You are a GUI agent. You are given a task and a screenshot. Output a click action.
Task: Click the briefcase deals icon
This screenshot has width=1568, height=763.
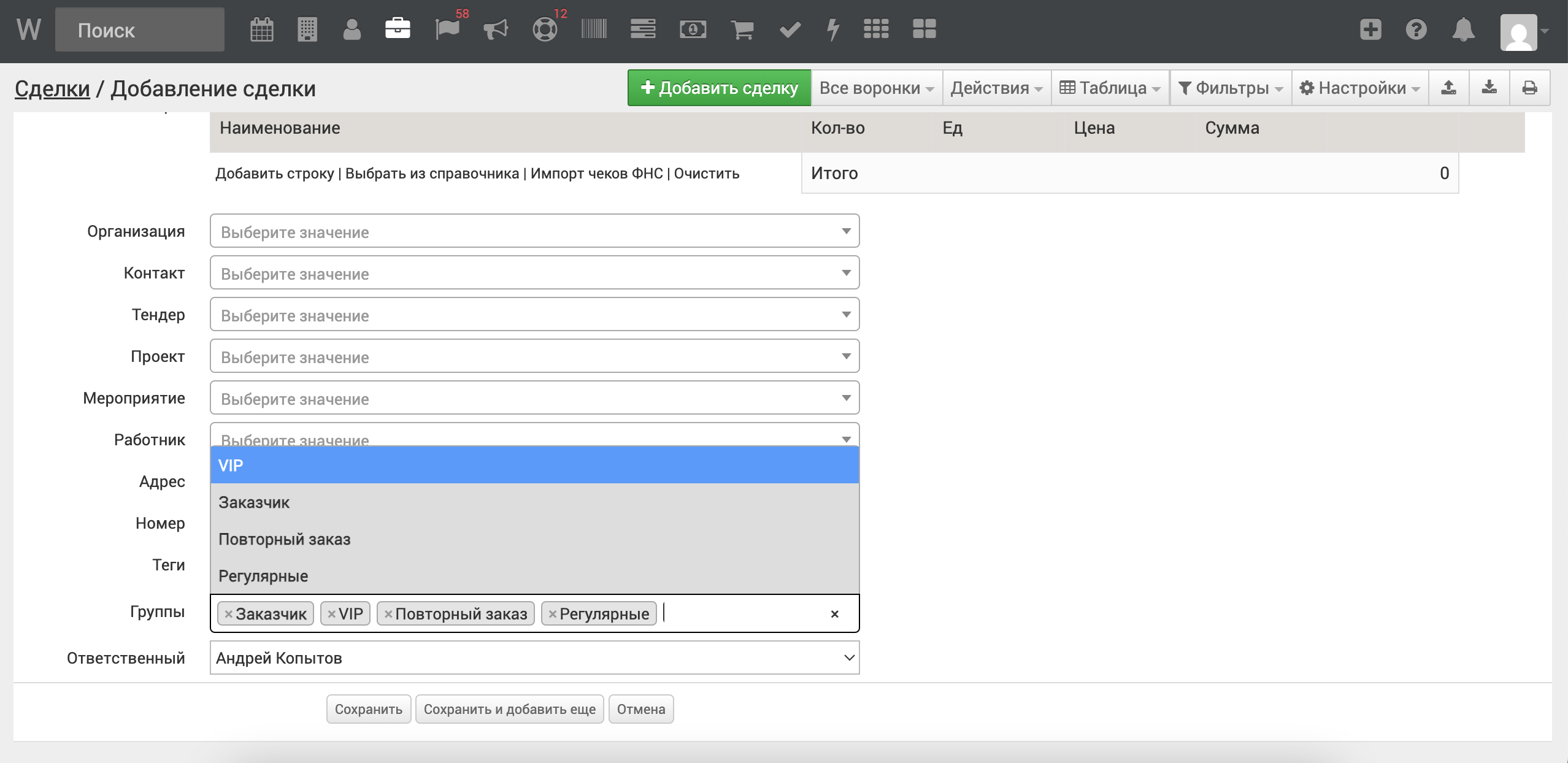[x=398, y=29]
